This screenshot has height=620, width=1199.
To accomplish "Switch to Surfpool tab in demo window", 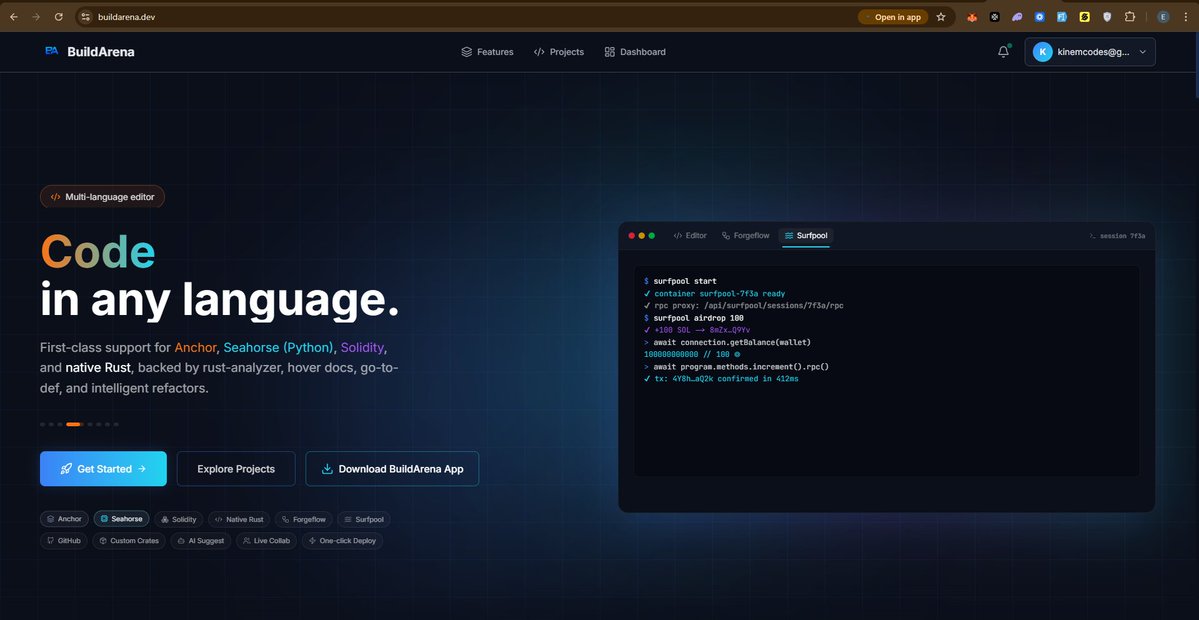I will pos(806,235).
